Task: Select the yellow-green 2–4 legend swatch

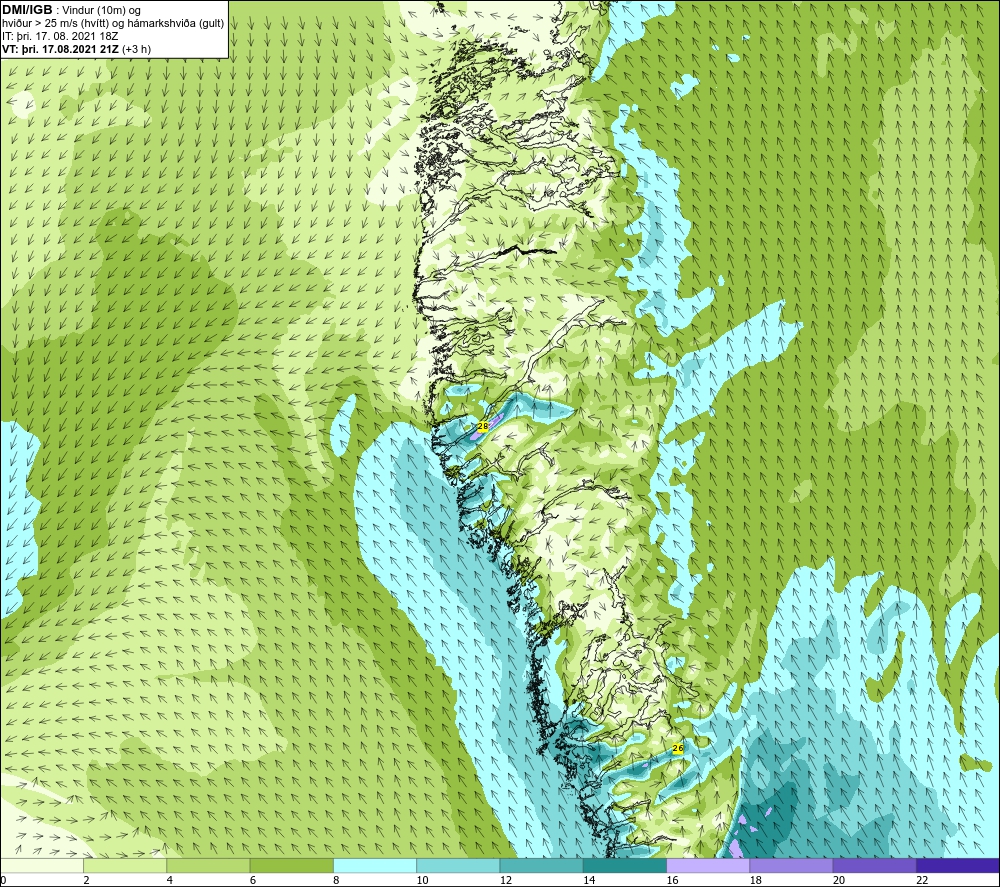Action: pyautogui.click(x=125, y=865)
